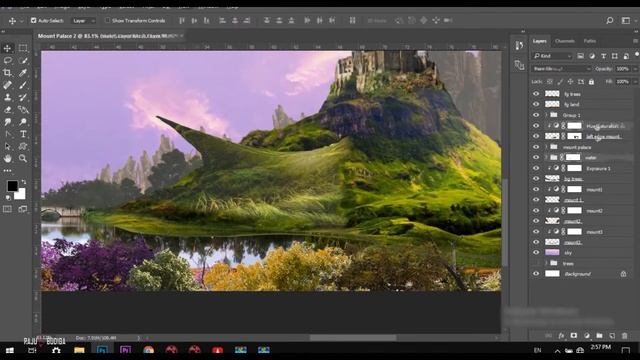Viewport: 640px width, 360px height.
Task: Hide the mount palace group
Action: [x=536, y=147]
